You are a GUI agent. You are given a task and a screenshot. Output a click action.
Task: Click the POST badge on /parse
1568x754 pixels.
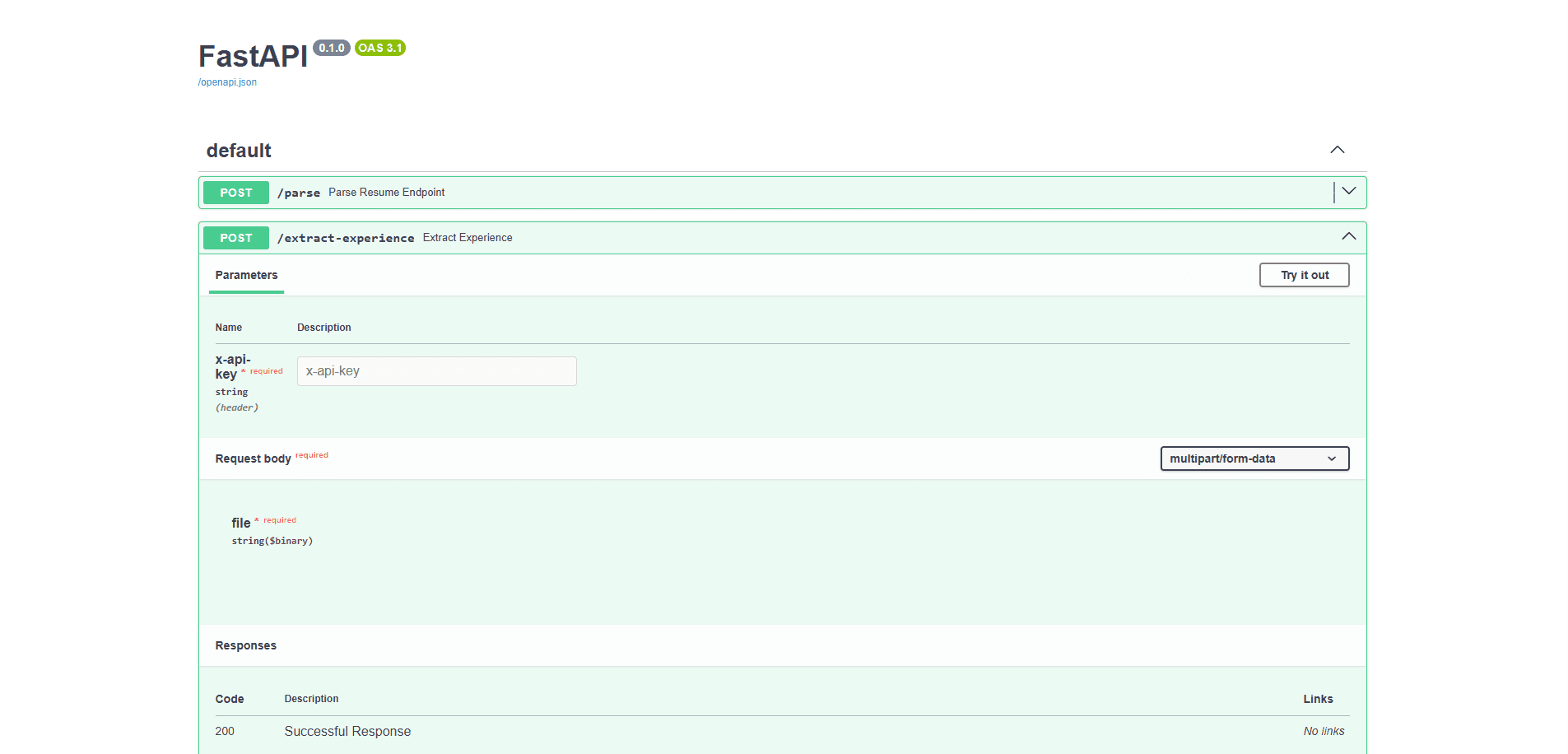point(235,192)
